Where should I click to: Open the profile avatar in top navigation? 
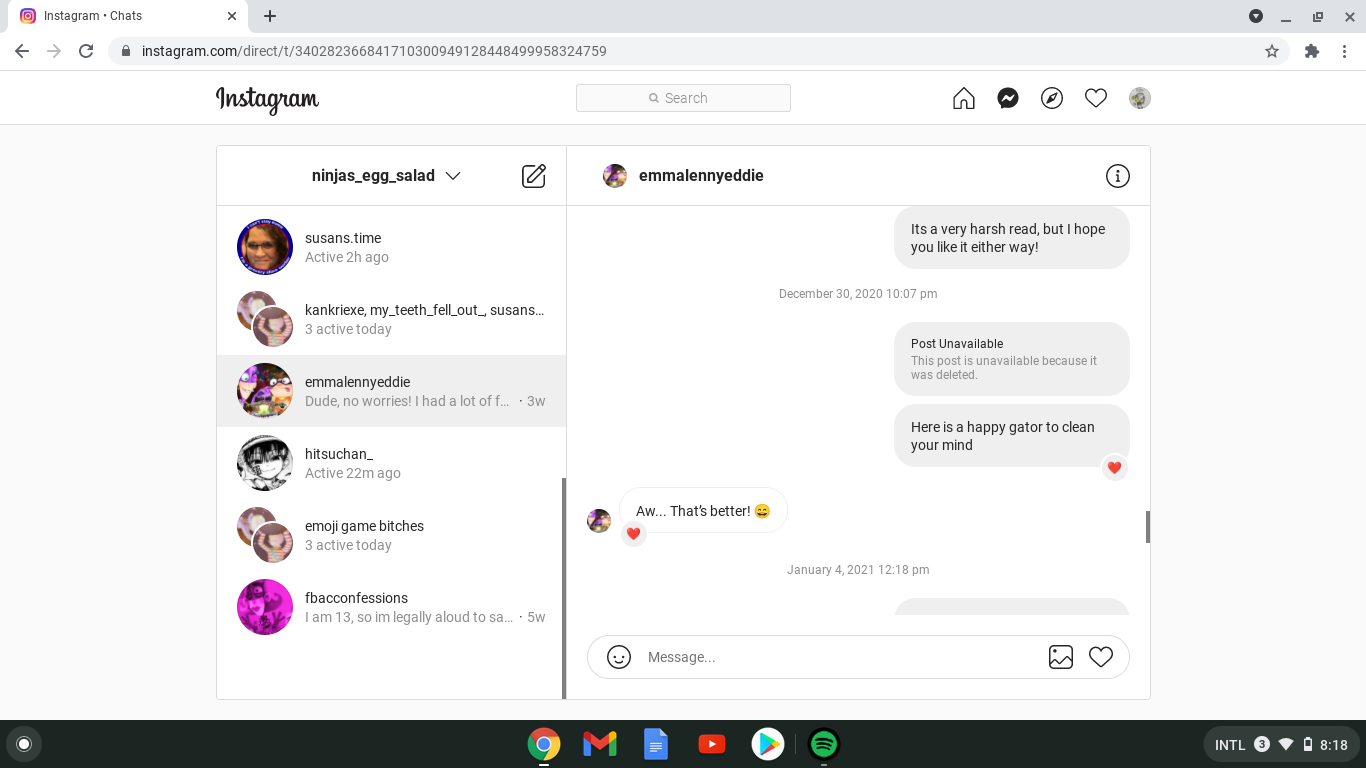1140,98
